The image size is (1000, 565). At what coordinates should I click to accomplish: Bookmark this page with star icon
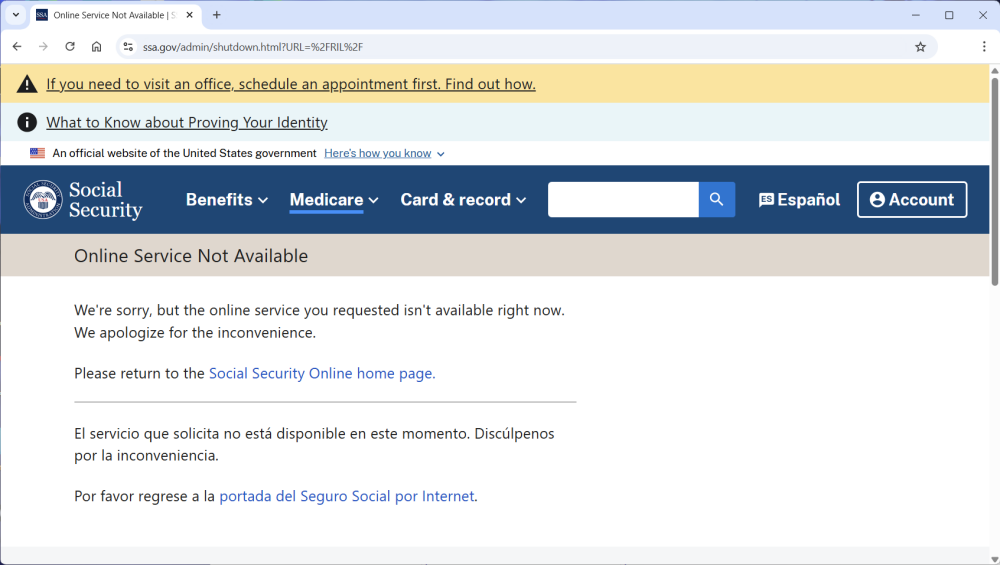click(x=920, y=47)
